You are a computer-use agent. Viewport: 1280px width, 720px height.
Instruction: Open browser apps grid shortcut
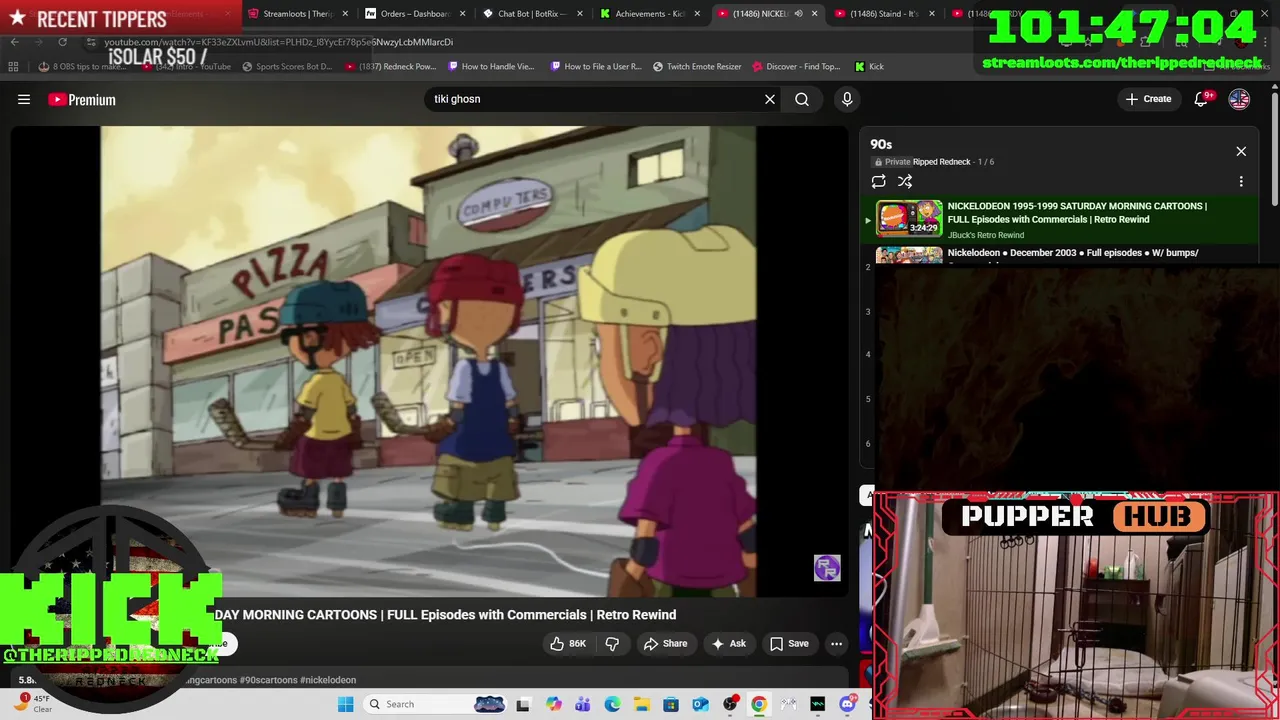coord(13,67)
